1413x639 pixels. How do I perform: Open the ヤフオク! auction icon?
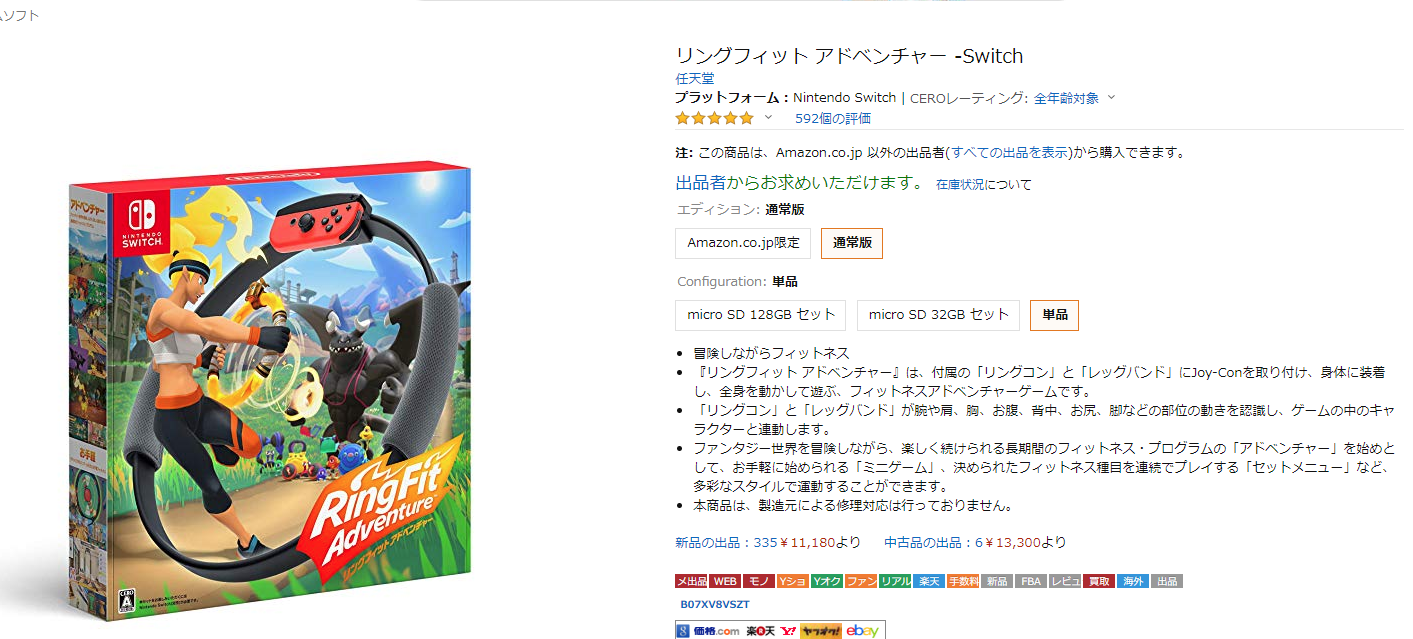click(x=820, y=631)
